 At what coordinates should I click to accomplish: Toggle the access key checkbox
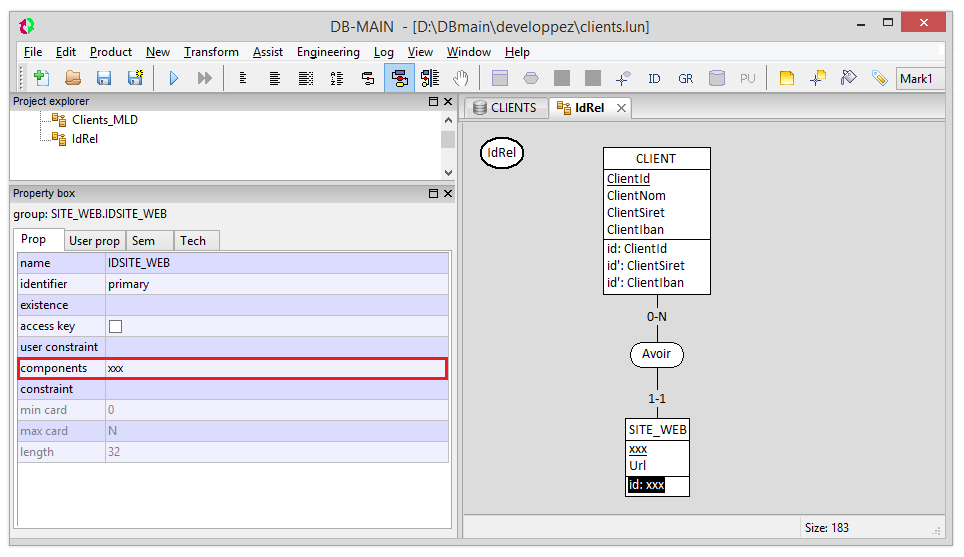[115, 326]
